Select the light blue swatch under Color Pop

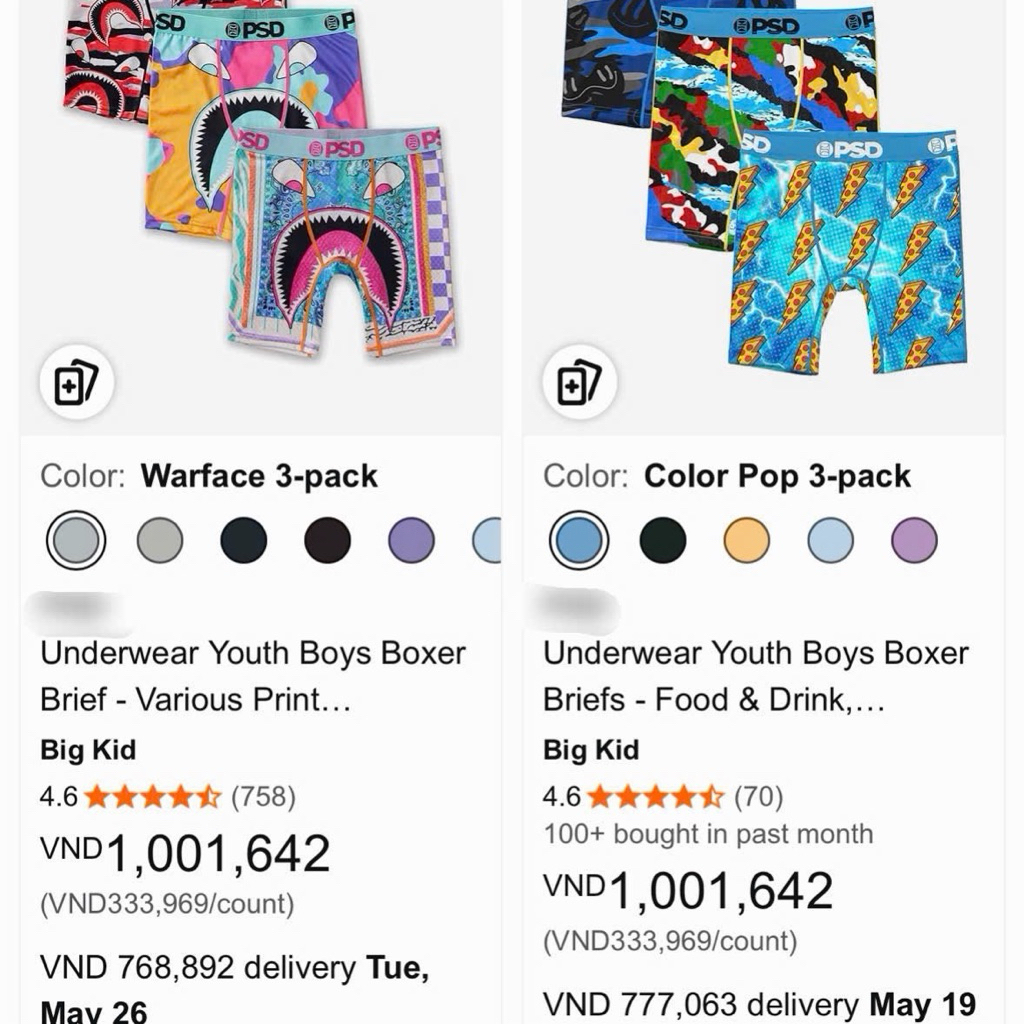(831, 540)
